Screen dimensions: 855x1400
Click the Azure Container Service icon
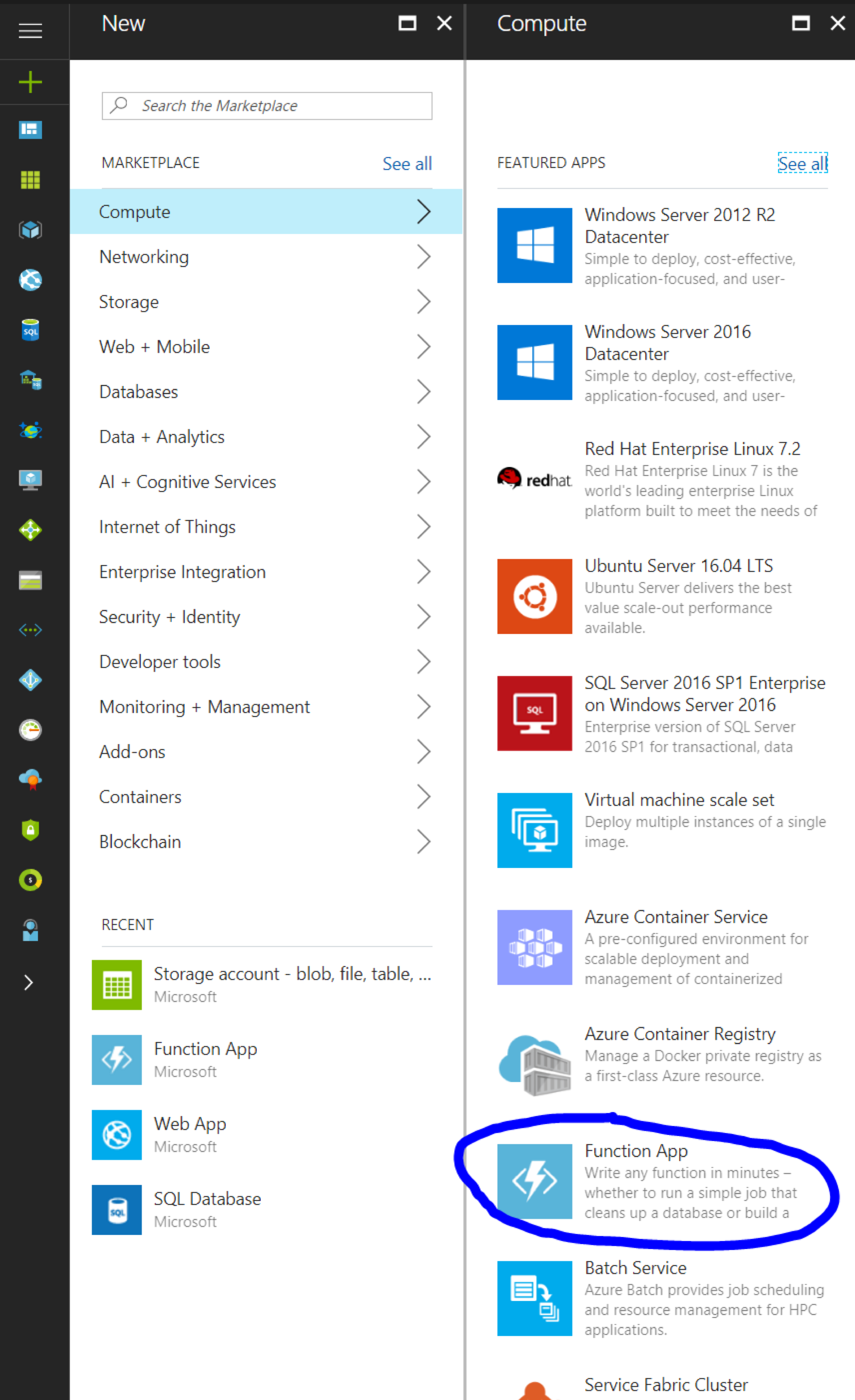[x=535, y=948]
